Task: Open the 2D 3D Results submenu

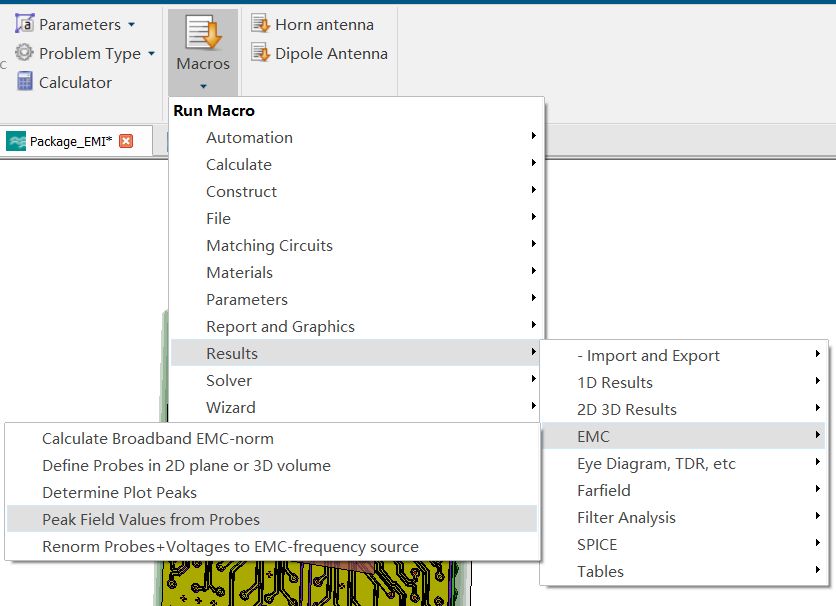Action: click(684, 409)
